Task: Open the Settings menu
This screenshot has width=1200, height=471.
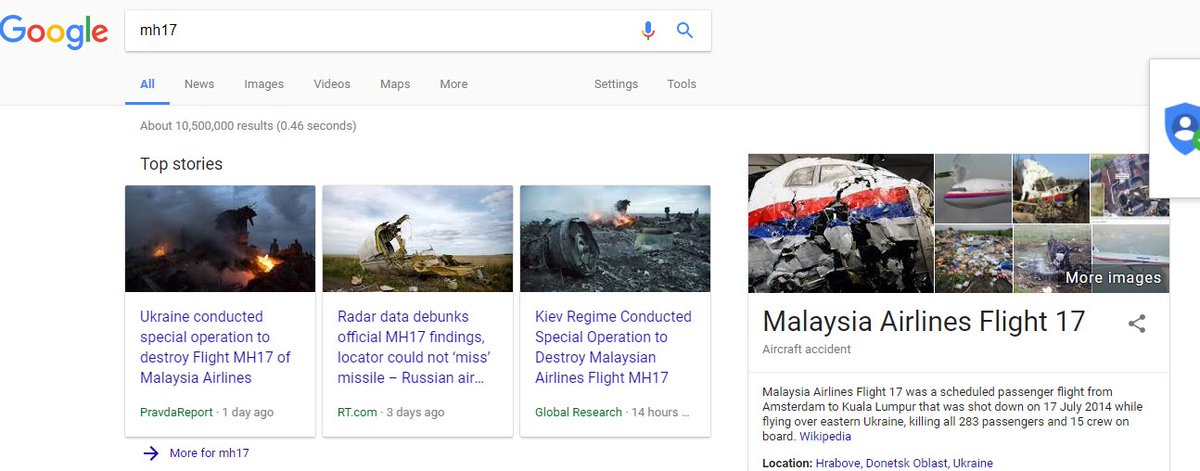Action: coord(616,84)
